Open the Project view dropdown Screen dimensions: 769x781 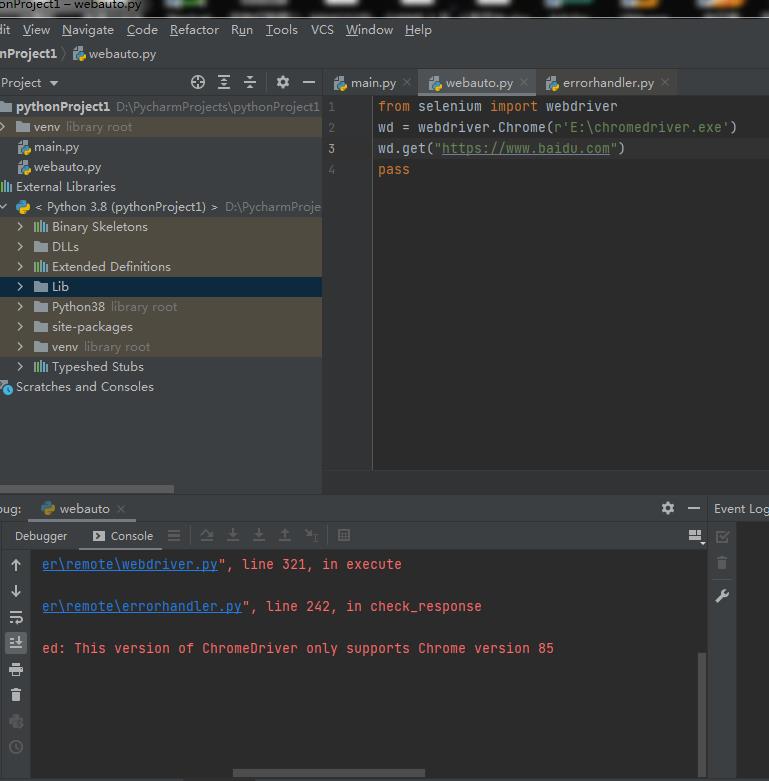54,83
